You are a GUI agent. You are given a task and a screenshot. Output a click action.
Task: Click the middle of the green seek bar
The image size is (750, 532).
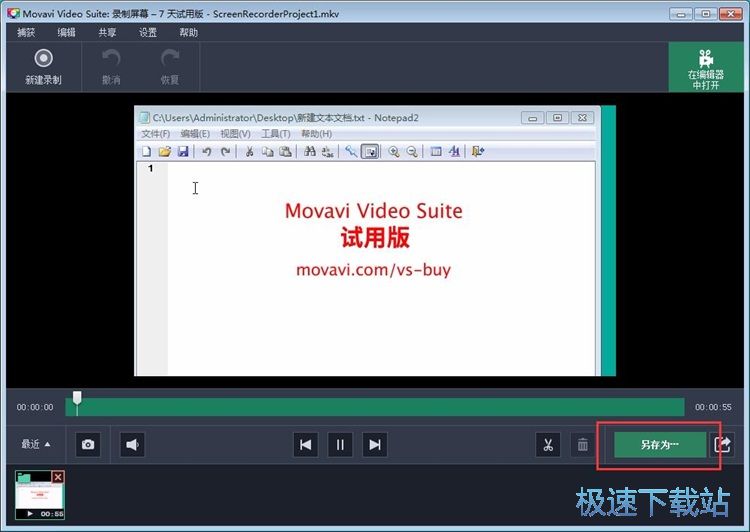click(375, 407)
